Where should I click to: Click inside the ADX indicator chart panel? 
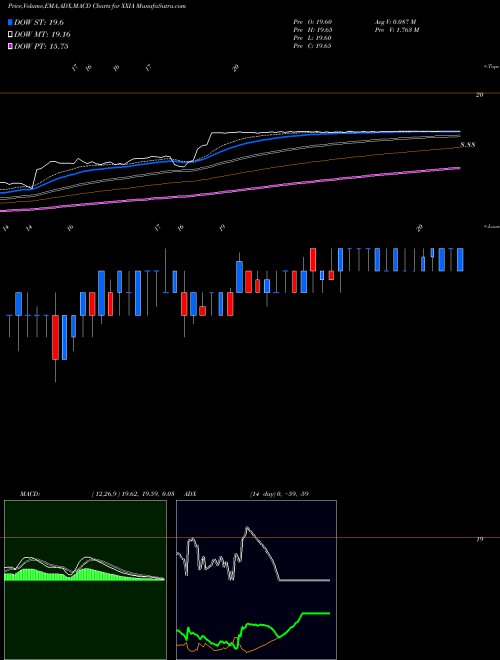coord(256,580)
